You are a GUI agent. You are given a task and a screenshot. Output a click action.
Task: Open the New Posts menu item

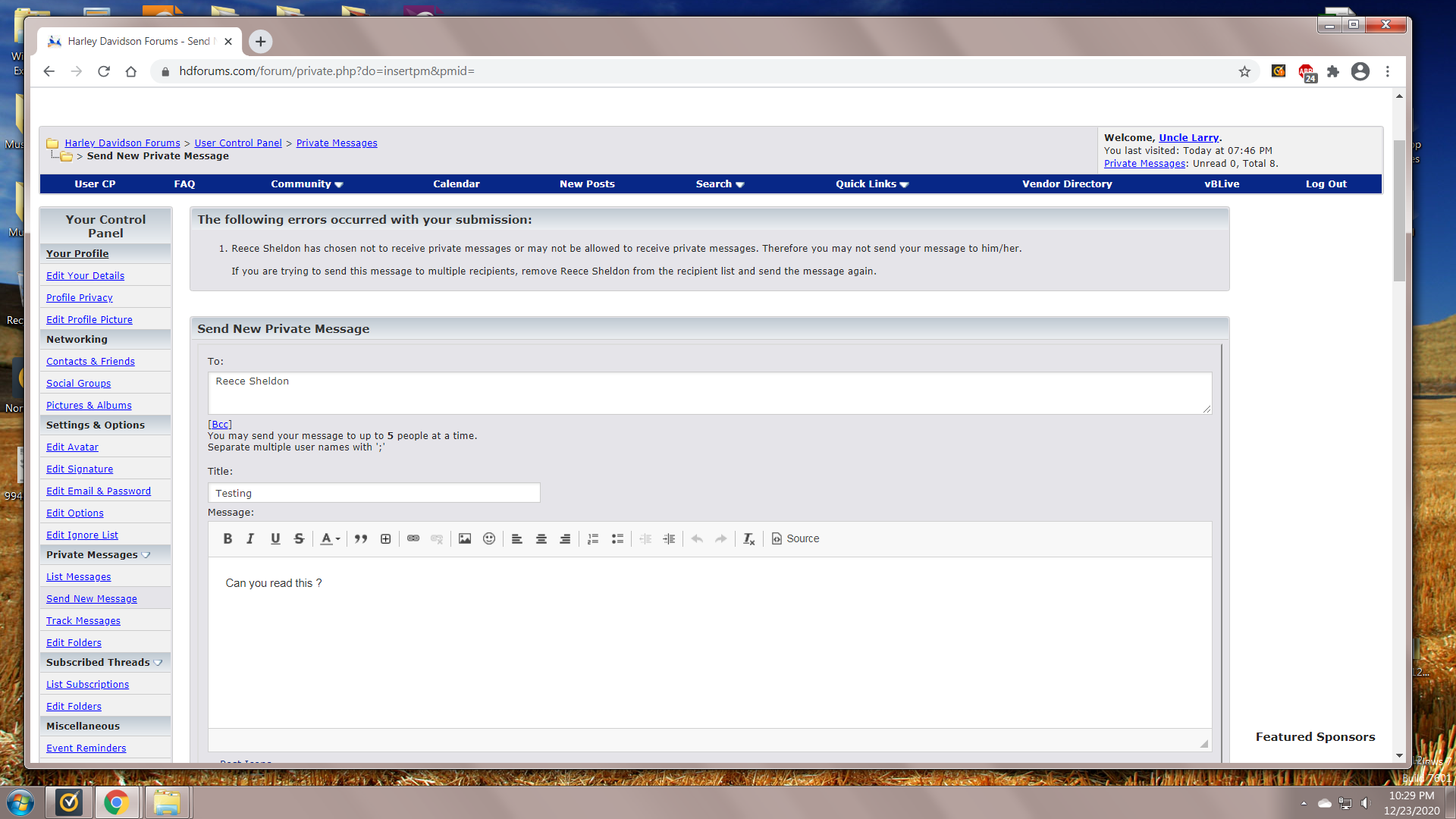point(587,184)
